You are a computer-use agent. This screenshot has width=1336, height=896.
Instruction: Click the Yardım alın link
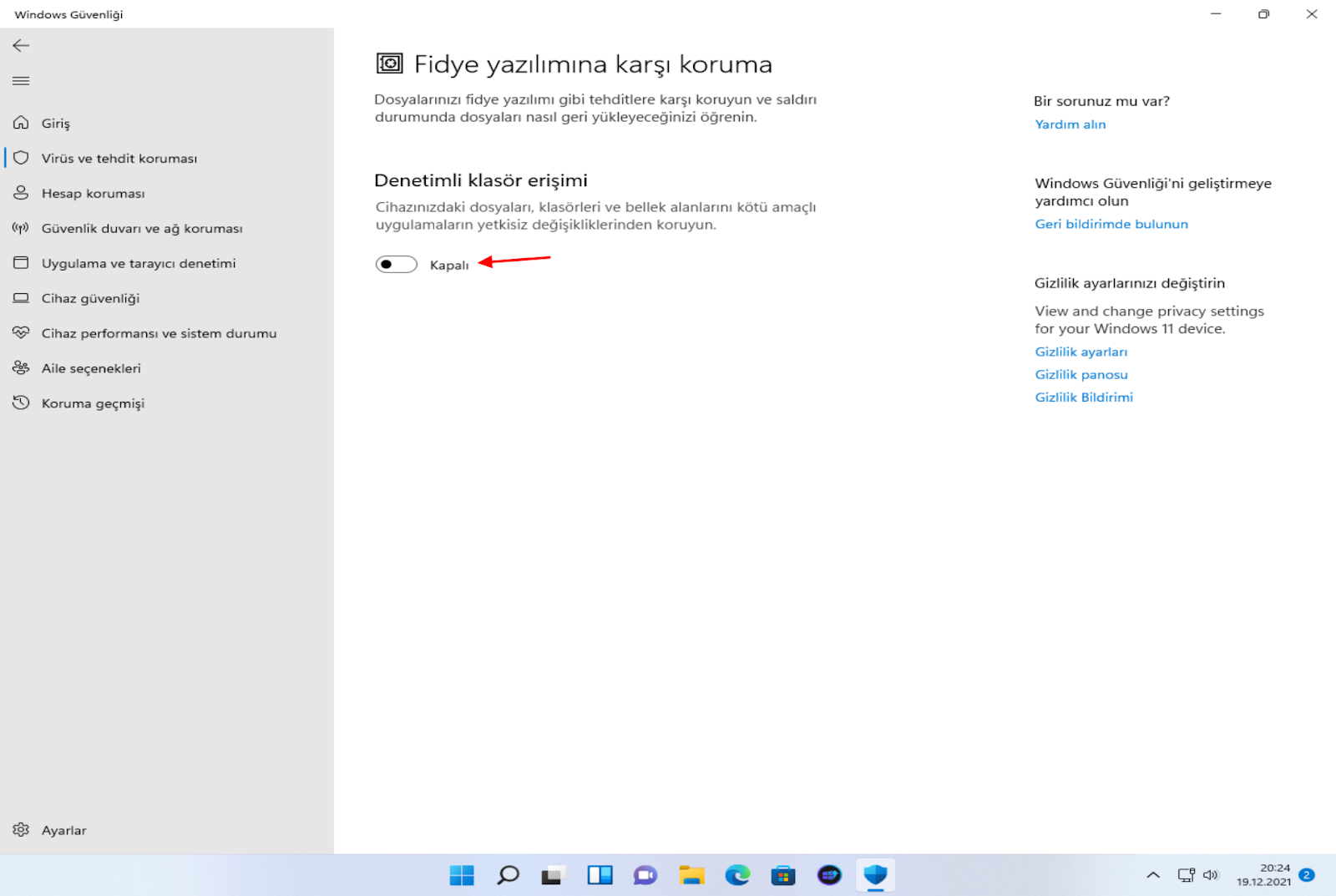(x=1070, y=124)
